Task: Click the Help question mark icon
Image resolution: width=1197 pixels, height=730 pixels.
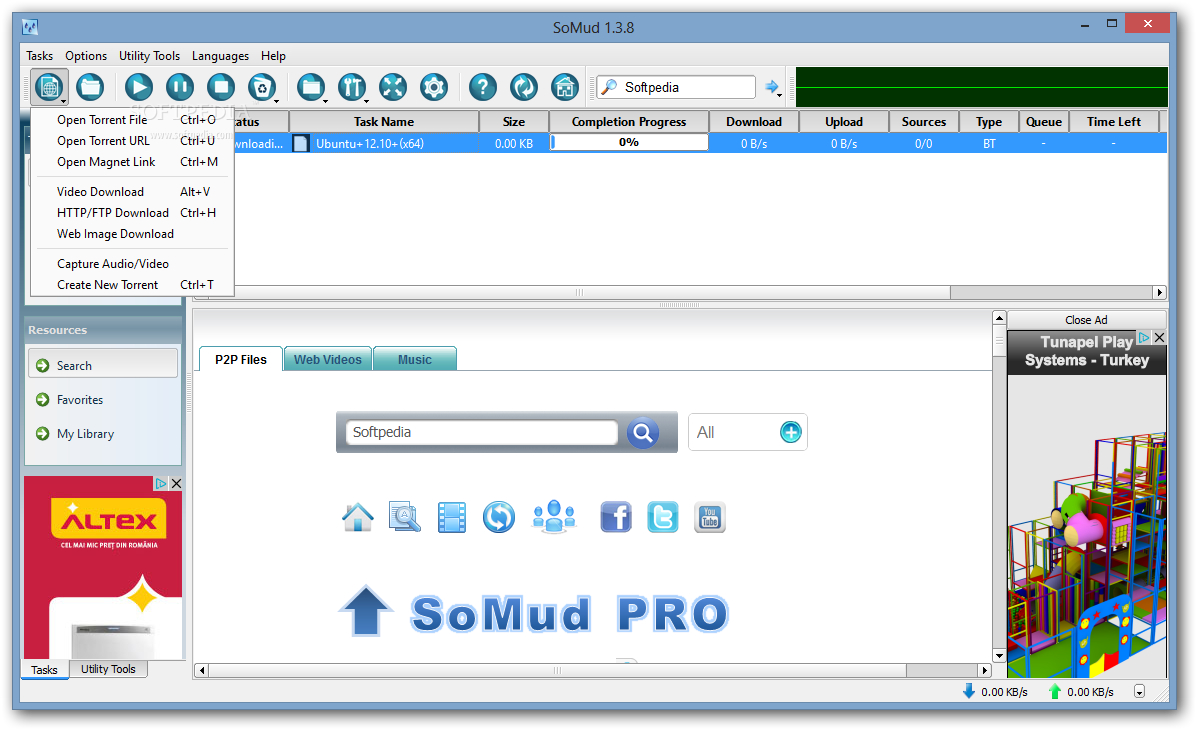Action: tap(482, 87)
